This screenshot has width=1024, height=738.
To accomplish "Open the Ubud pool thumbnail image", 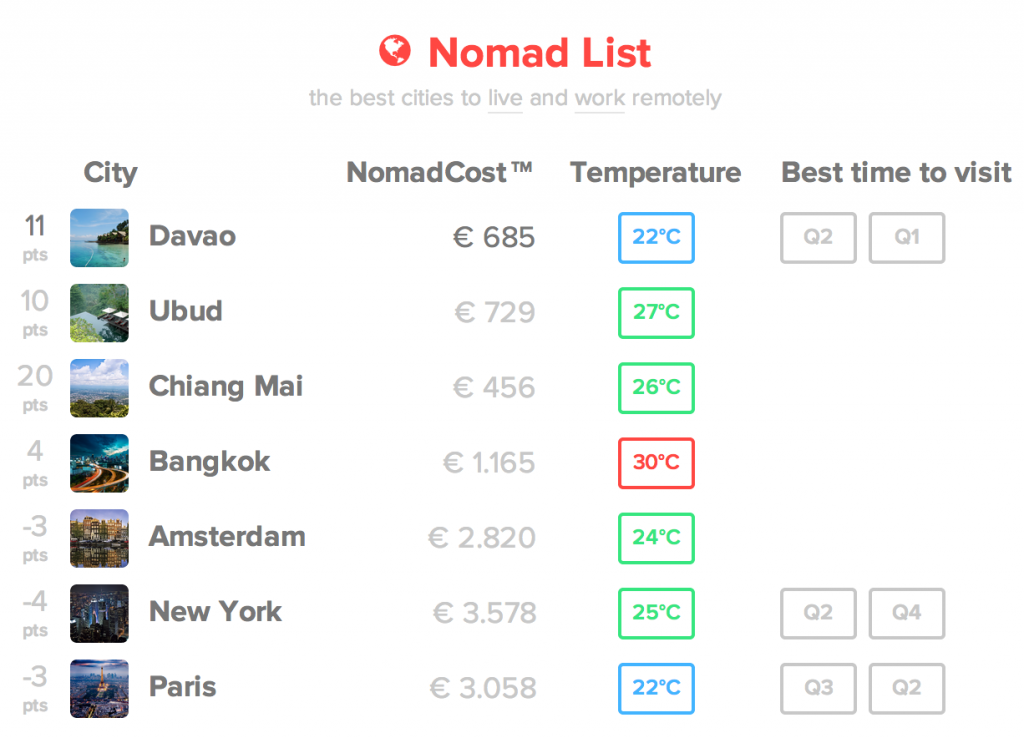I will coord(99,313).
